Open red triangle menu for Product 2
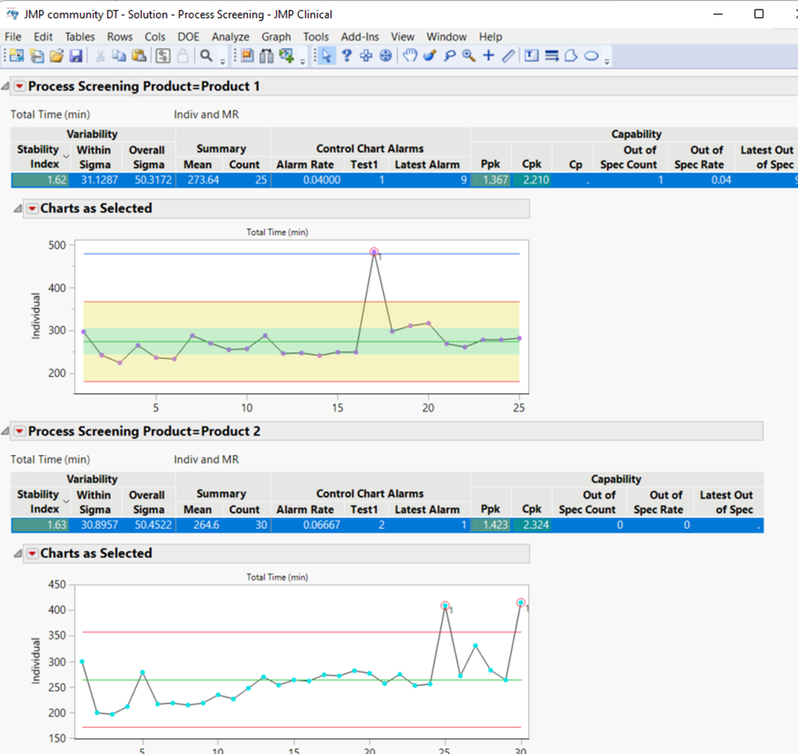 pos(19,431)
